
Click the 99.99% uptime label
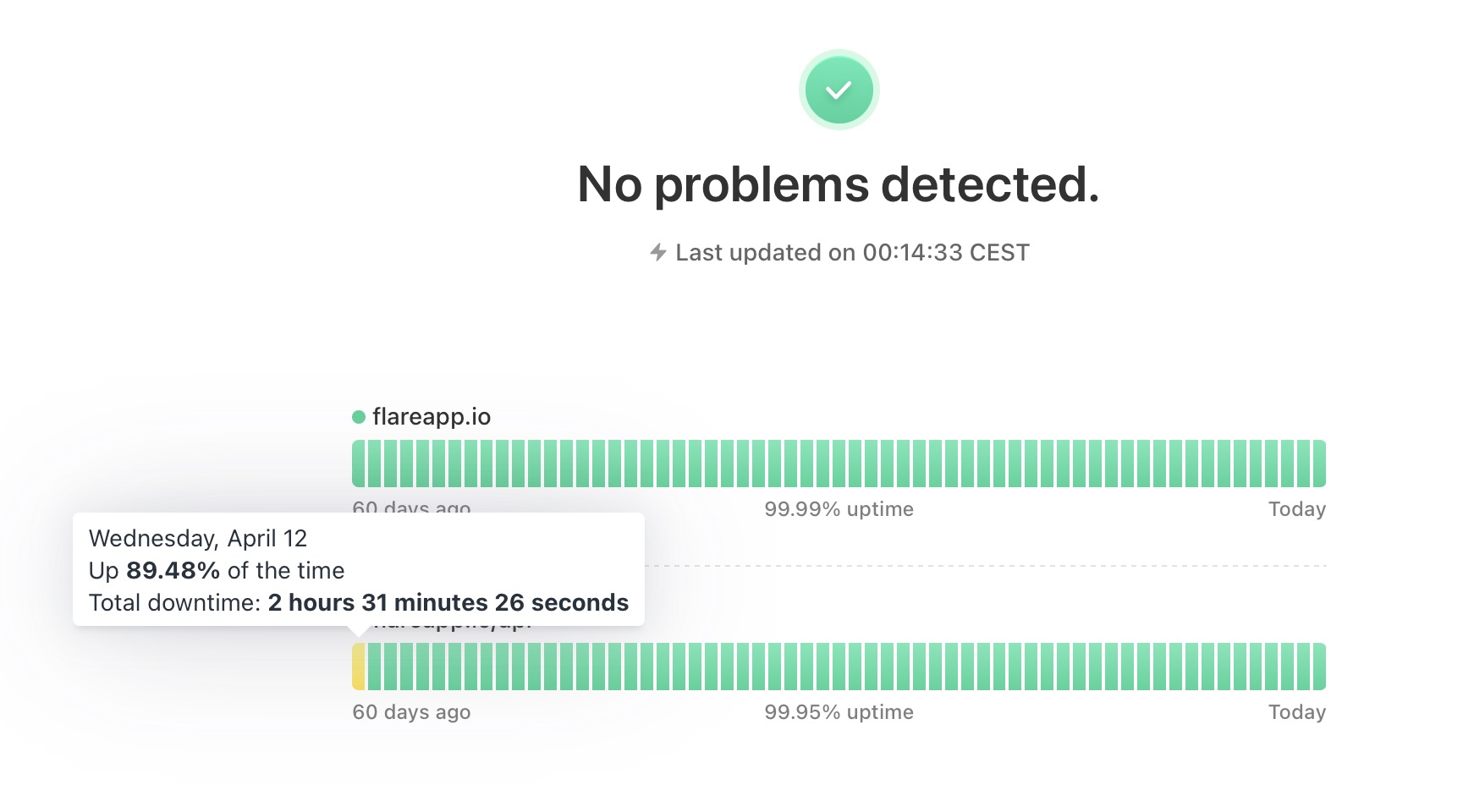839,509
